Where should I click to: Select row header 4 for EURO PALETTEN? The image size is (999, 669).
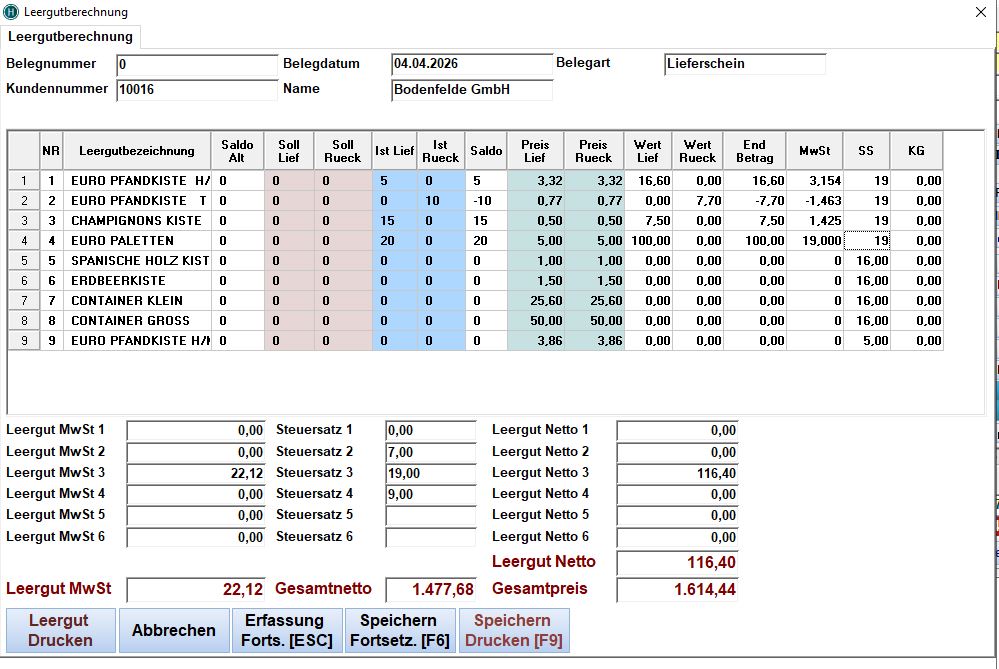[23, 241]
